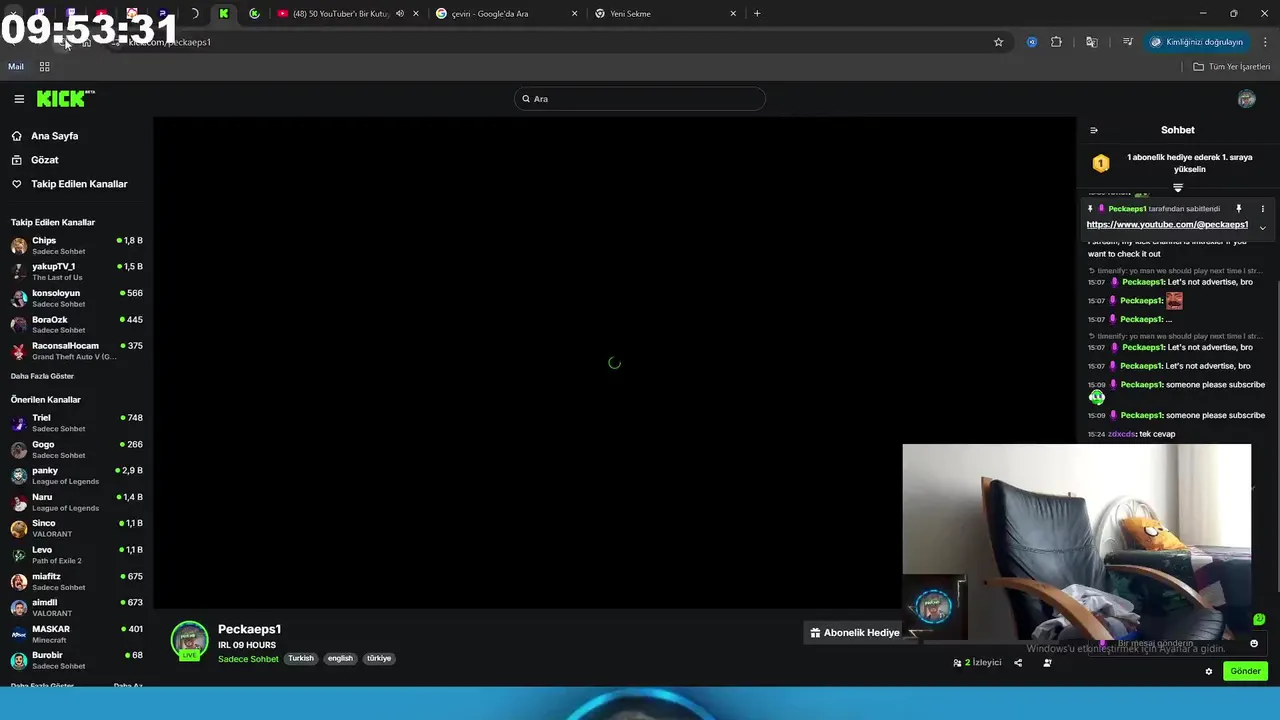Open the pinned YouTube peckaeps1 link

[1167, 225]
